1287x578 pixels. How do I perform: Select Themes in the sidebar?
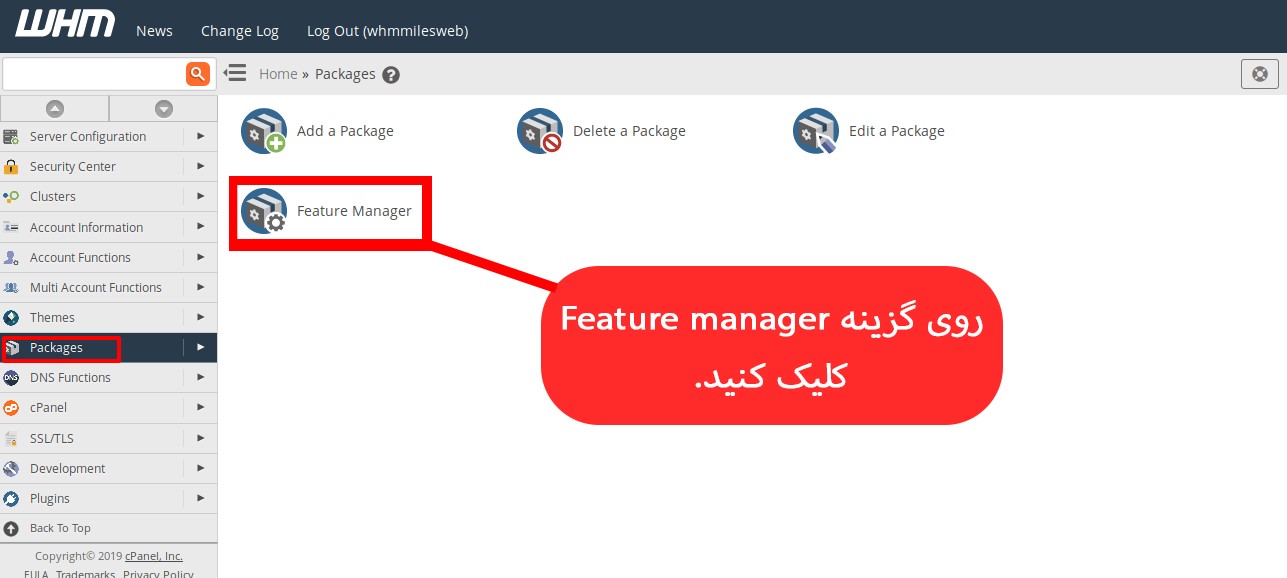point(52,318)
